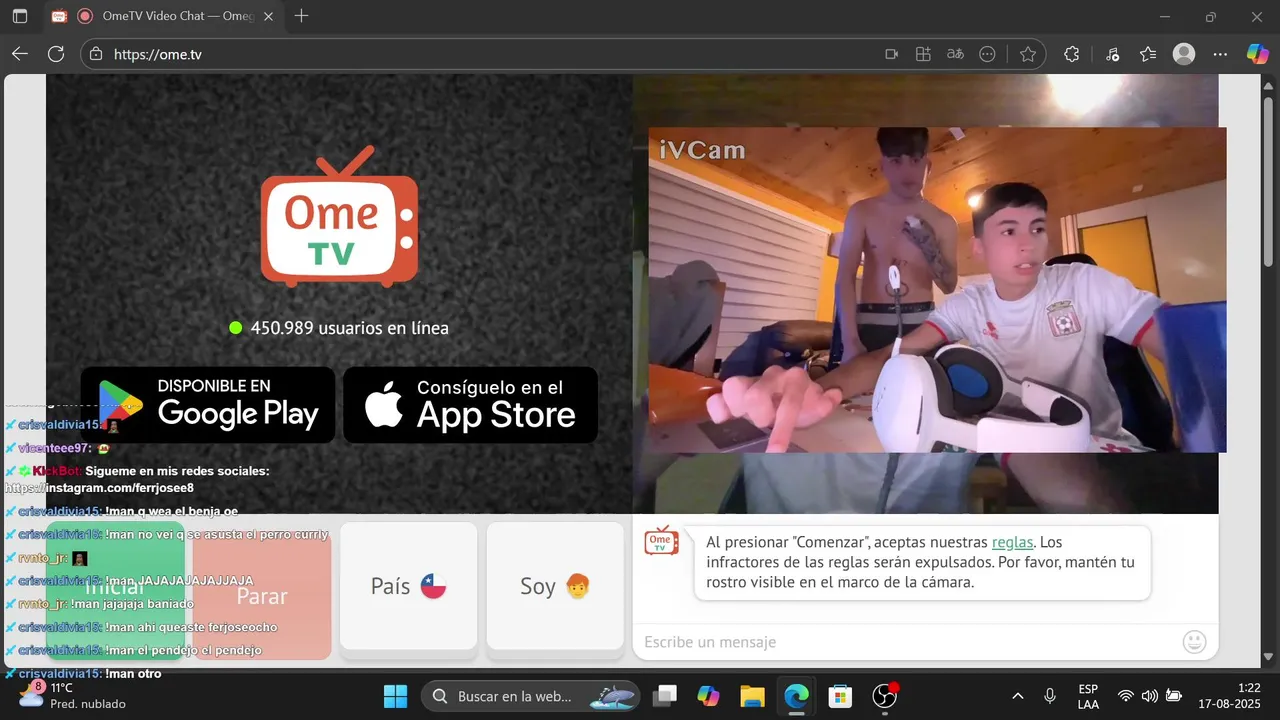Click the Parar button

(262, 589)
